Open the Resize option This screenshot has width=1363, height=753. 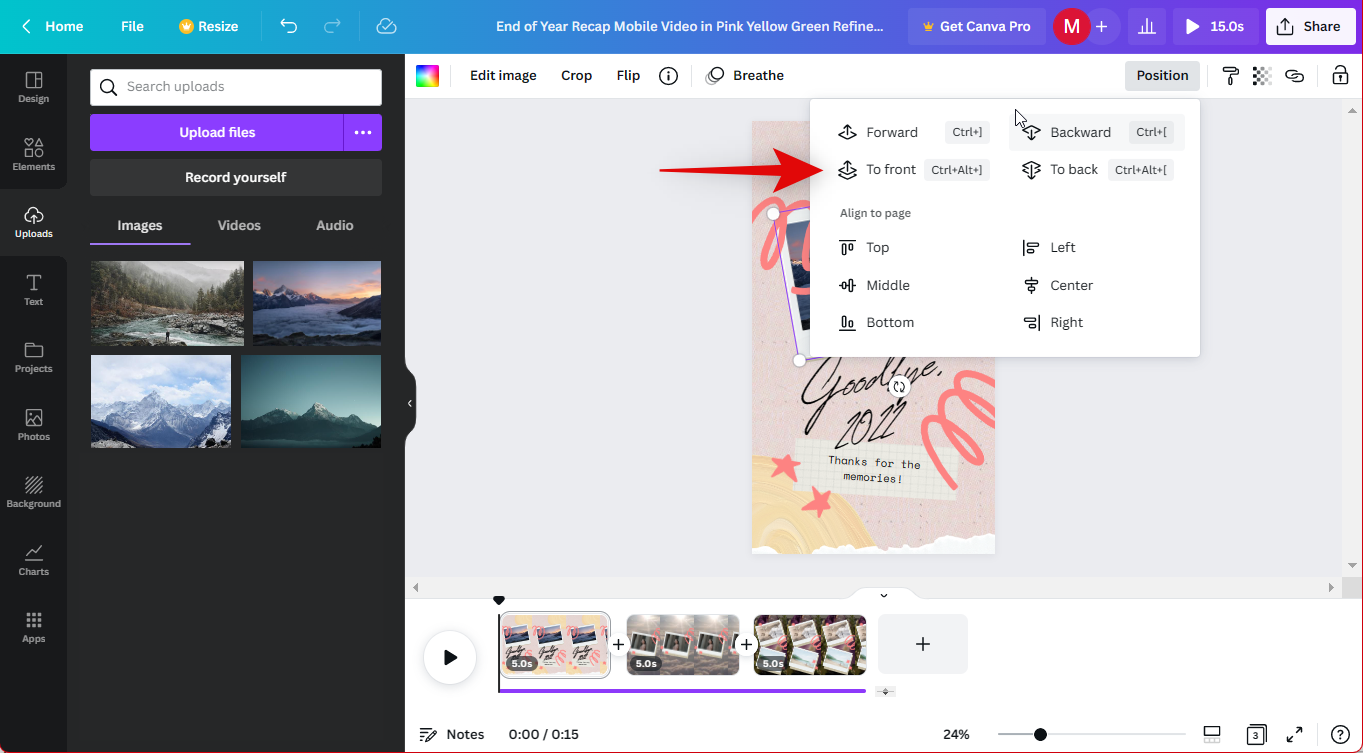coord(208,26)
